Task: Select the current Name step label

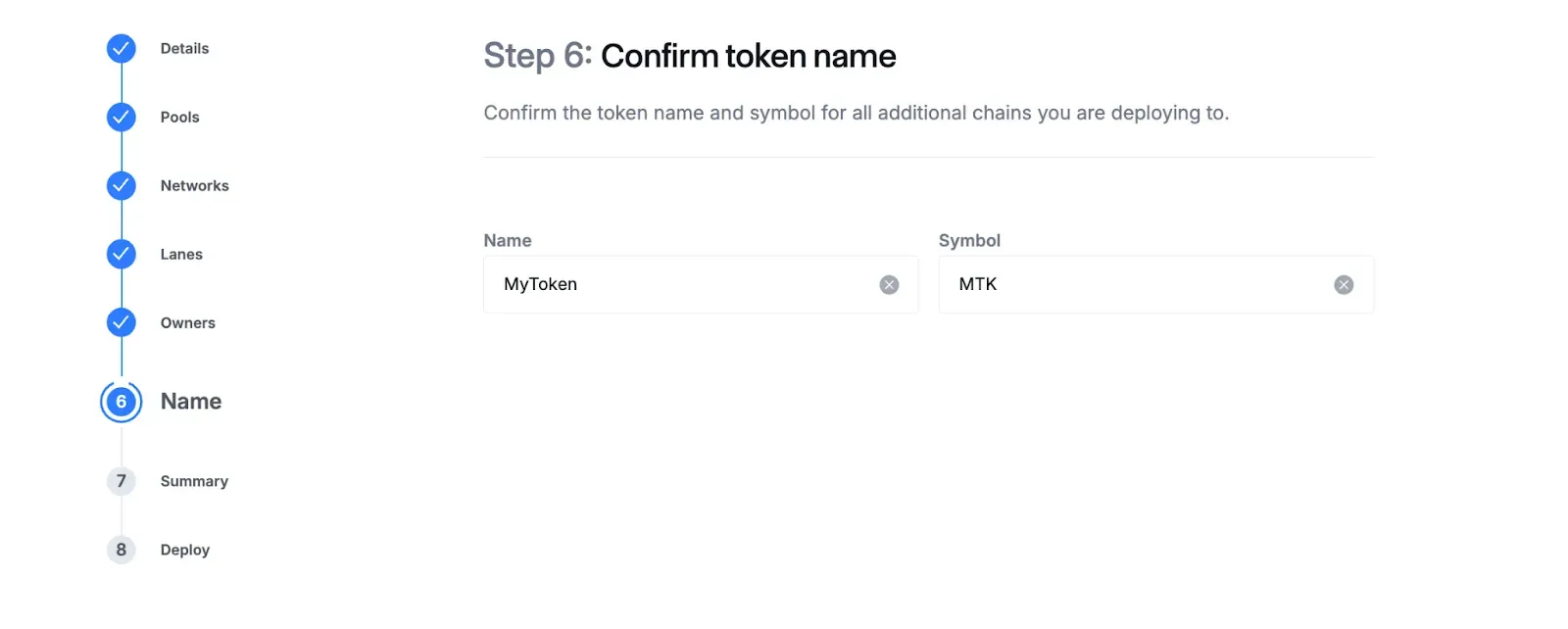Action: click(191, 402)
